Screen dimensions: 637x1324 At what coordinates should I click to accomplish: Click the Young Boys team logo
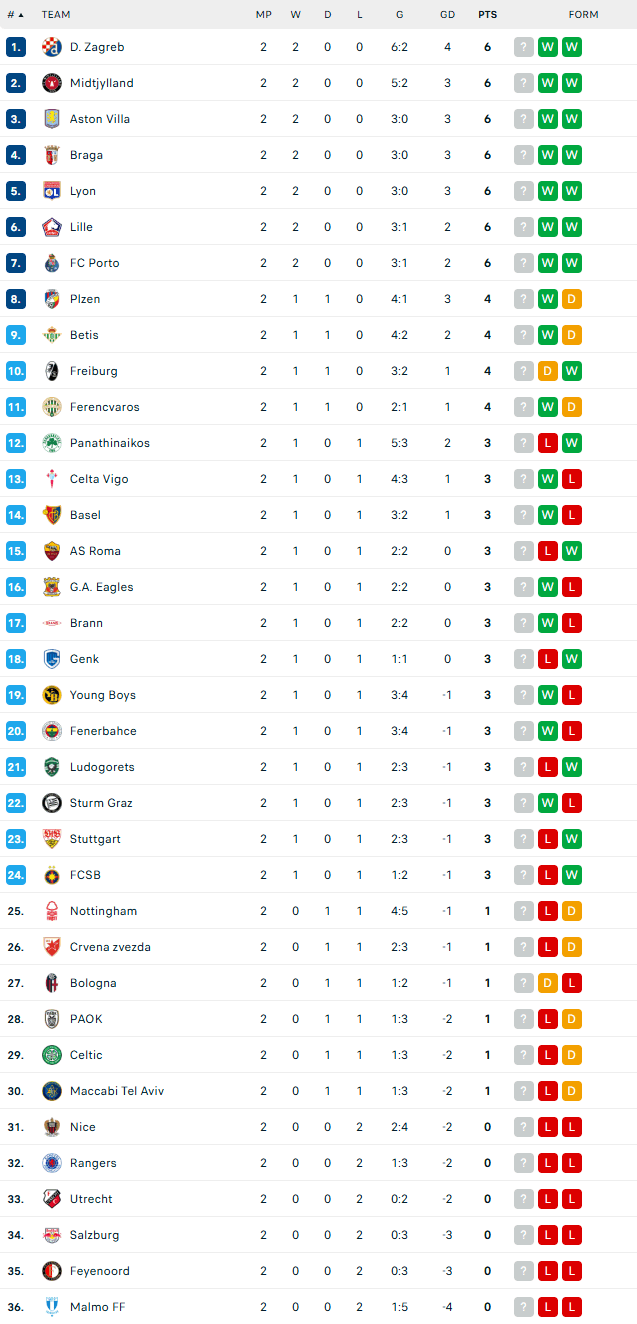[x=52, y=695]
